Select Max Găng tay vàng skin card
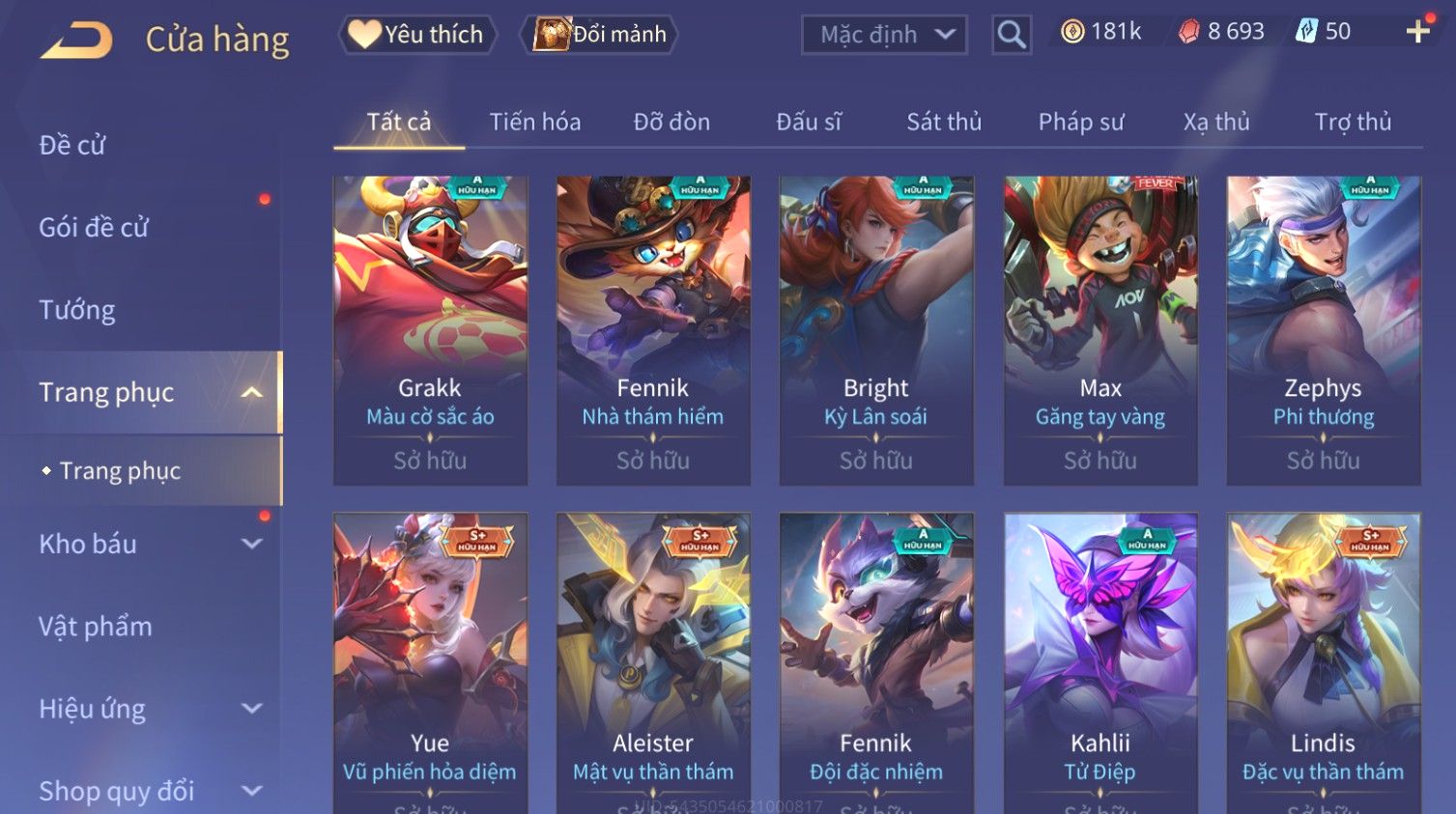Image resolution: width=1456 pixels, height=814 pixels. tap(1100, 330)
